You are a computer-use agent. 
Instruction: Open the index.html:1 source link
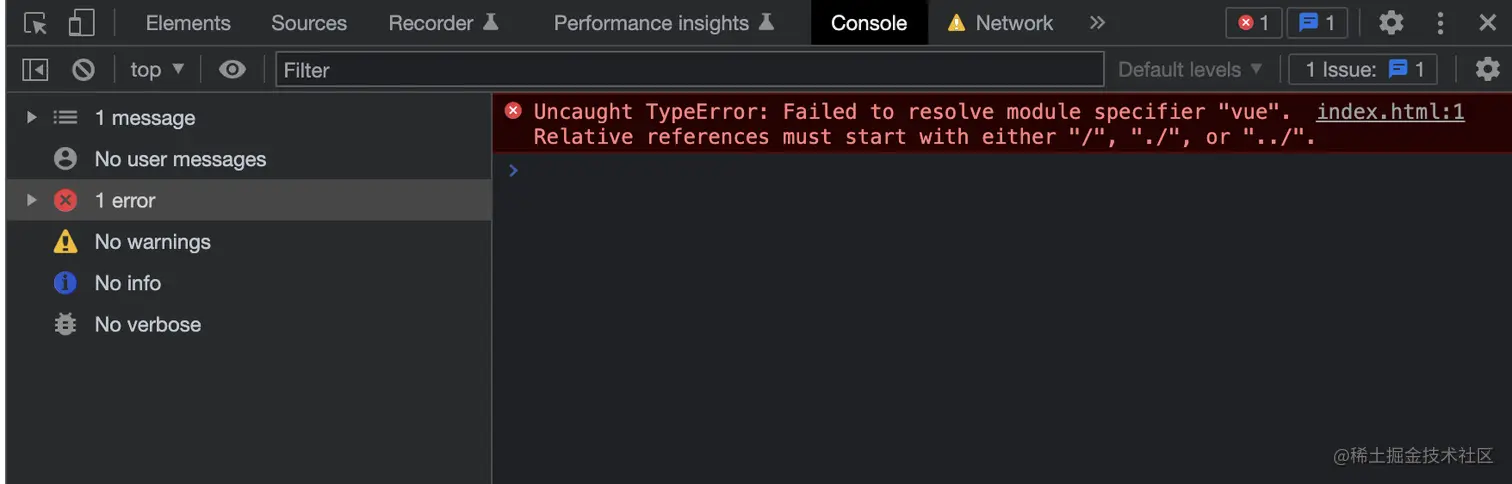click(1390, 112)
